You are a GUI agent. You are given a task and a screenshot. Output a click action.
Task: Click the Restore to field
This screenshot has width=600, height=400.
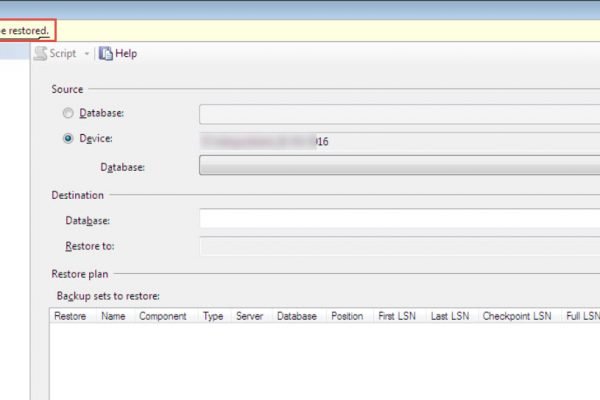pyautogui.click(x=399, y=246)
